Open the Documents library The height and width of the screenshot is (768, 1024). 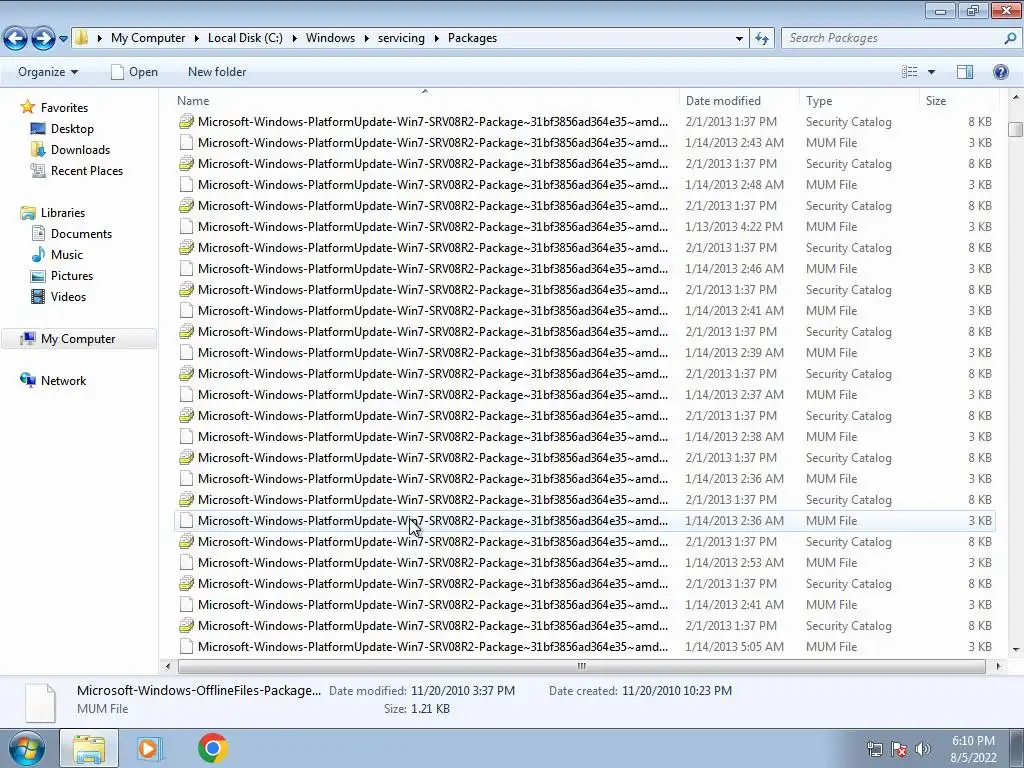[81, 234]
